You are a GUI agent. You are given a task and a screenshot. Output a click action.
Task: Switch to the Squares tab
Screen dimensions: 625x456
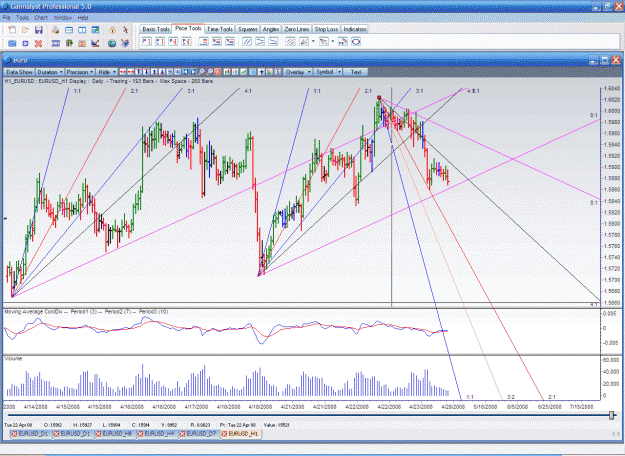[248, 29]
